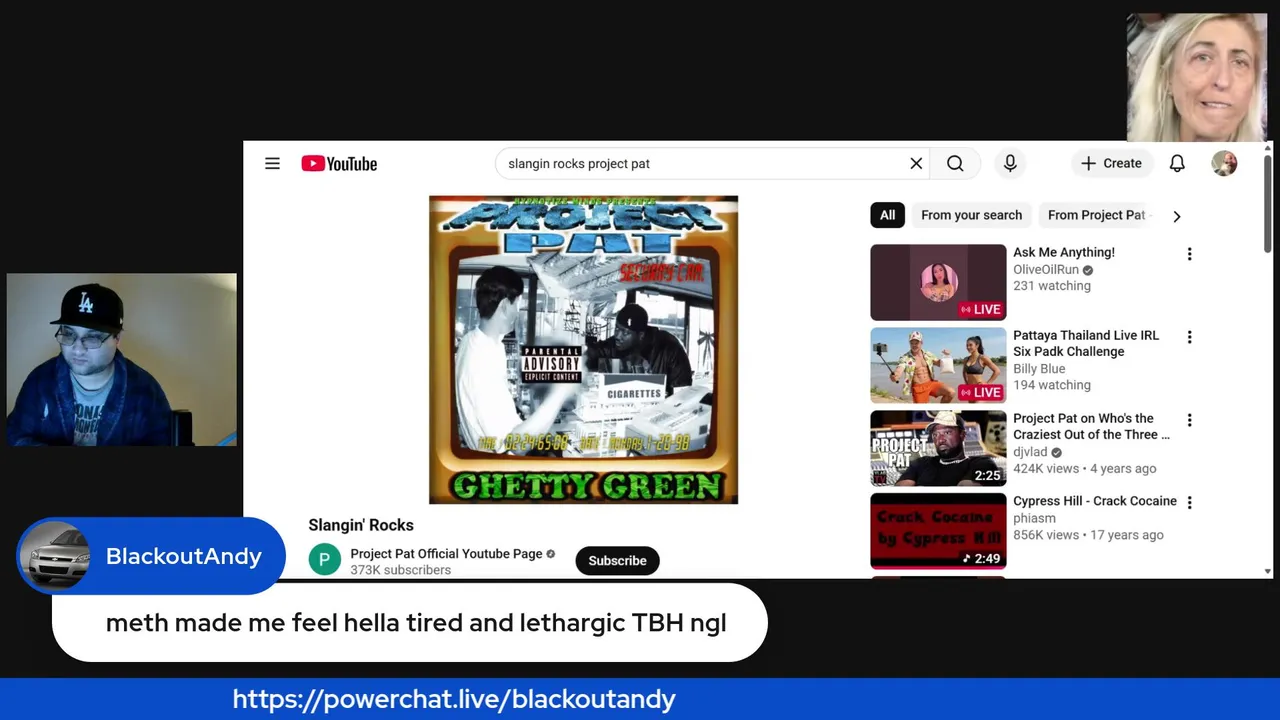1280x720 pixels.
Task: Click the Ghetty Green album art video
Action: click(x=583, y=350)
